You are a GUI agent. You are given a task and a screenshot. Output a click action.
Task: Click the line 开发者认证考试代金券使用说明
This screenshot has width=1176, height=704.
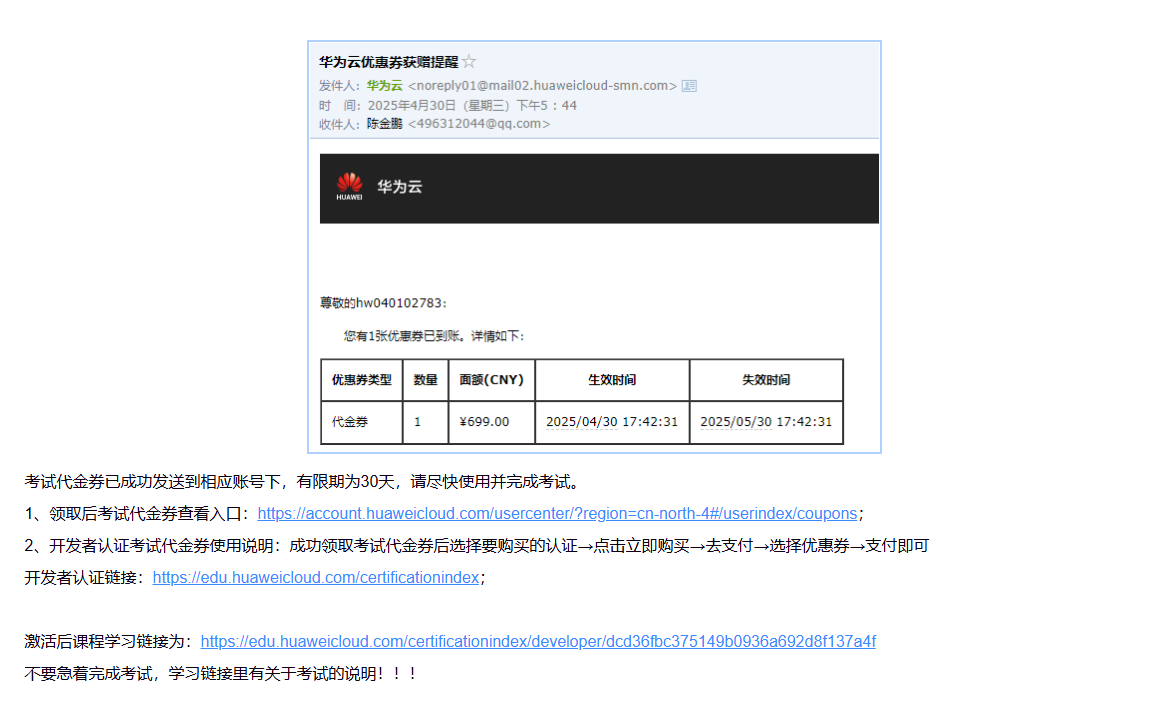point(476,546)
